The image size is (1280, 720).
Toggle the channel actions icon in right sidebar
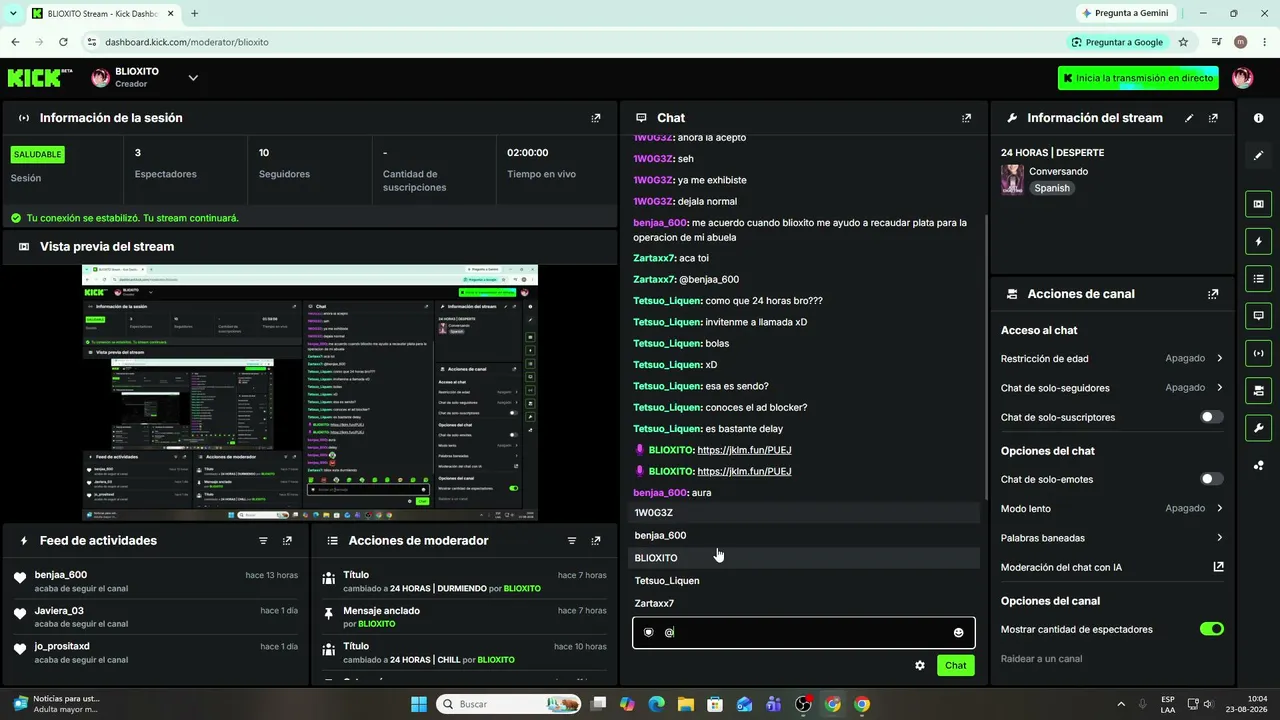tap(1258, 390)
